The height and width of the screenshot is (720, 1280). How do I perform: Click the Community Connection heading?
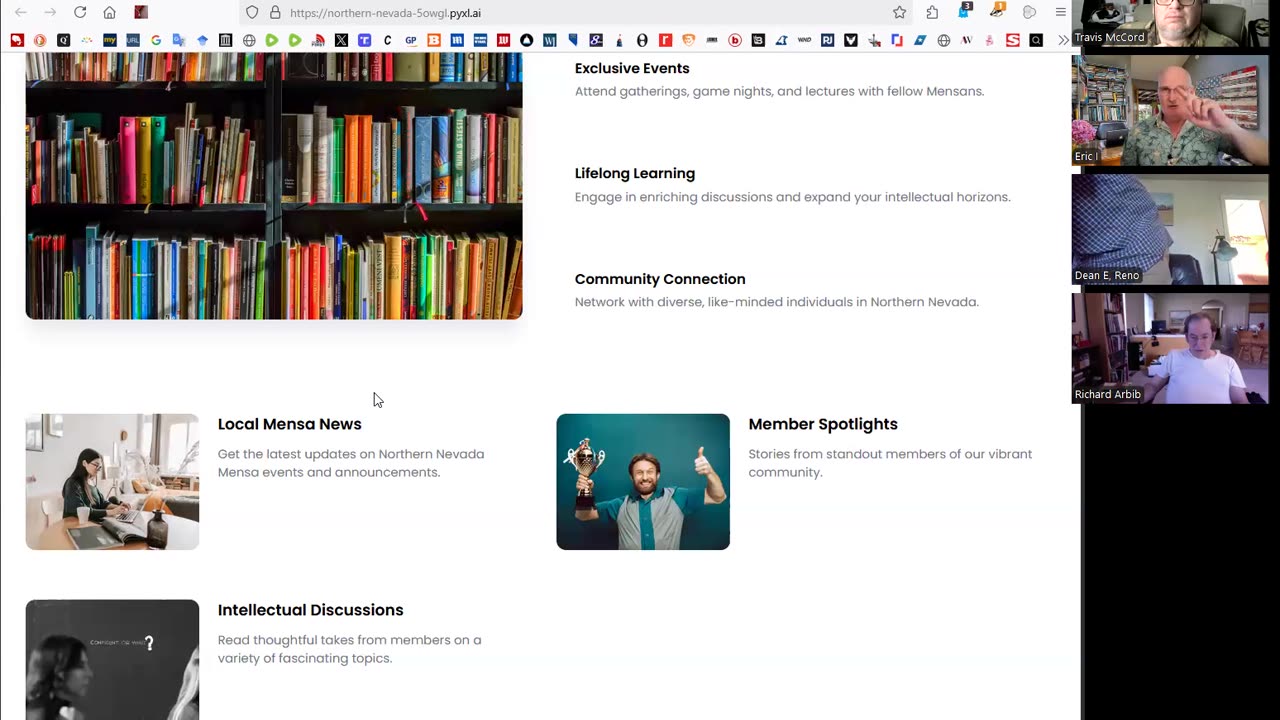click(660, 279)
